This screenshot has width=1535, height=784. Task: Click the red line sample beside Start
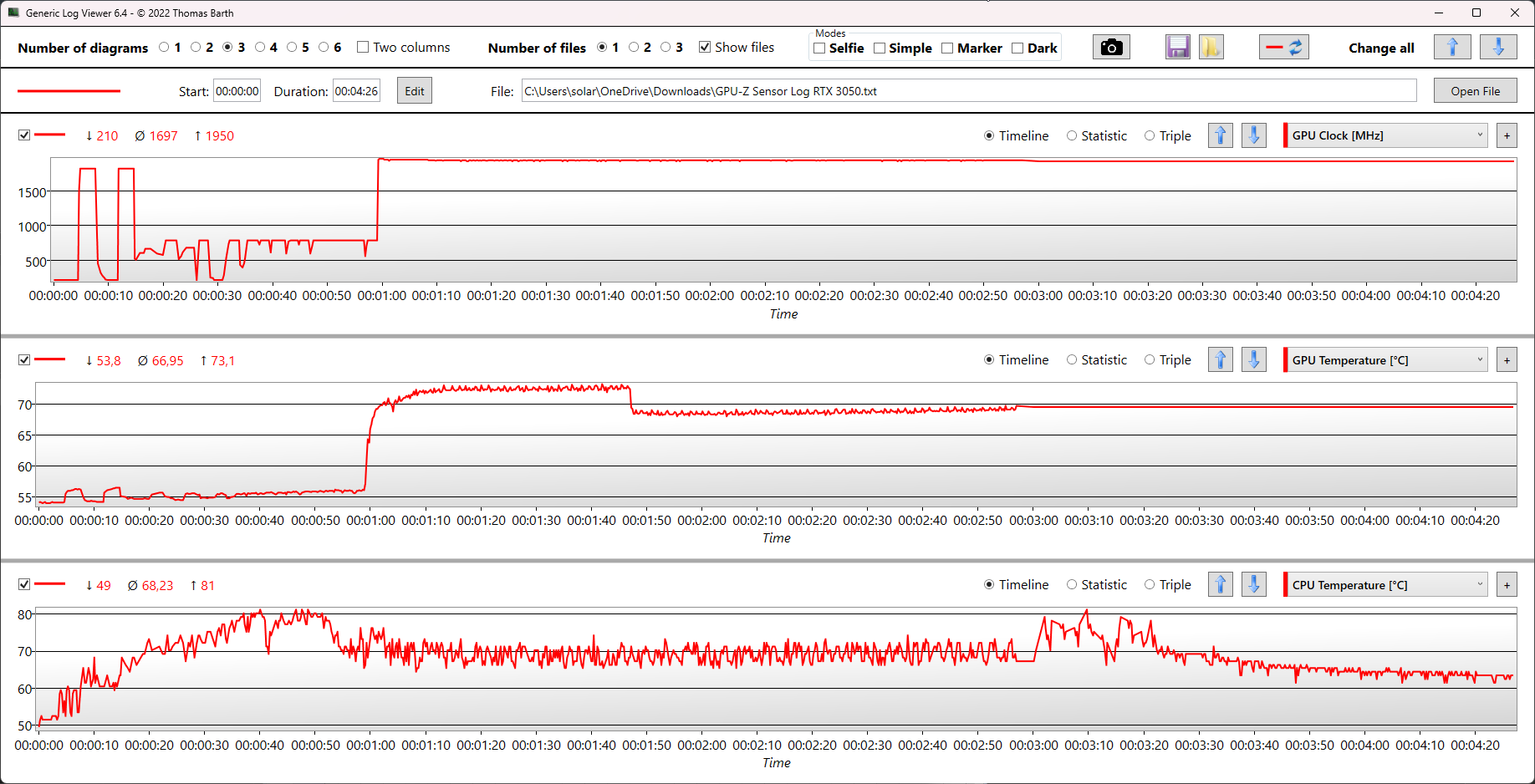pyautogui.click(x=69, y=91)
